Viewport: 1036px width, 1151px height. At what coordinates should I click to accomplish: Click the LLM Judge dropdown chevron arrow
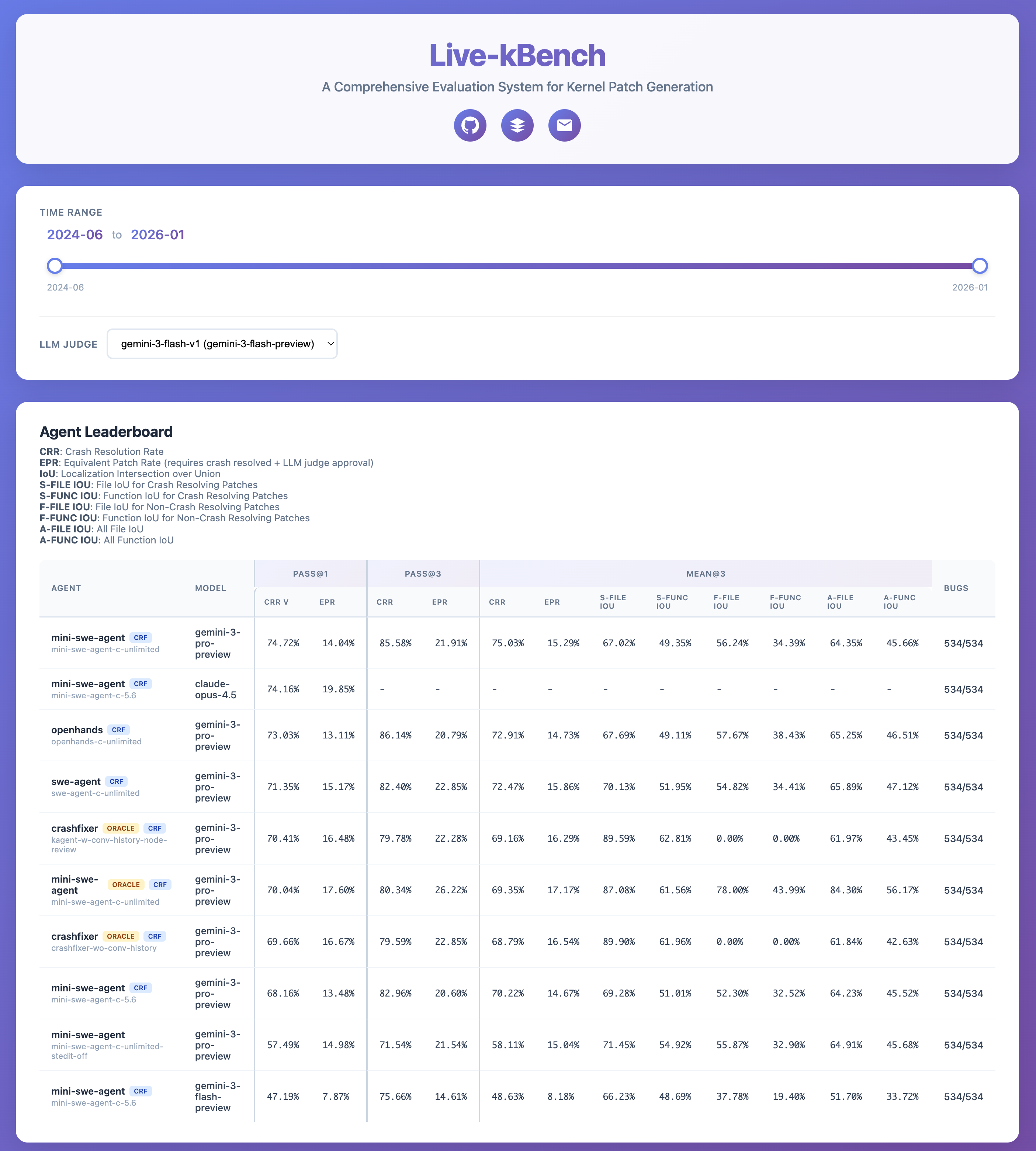[330, 344]
